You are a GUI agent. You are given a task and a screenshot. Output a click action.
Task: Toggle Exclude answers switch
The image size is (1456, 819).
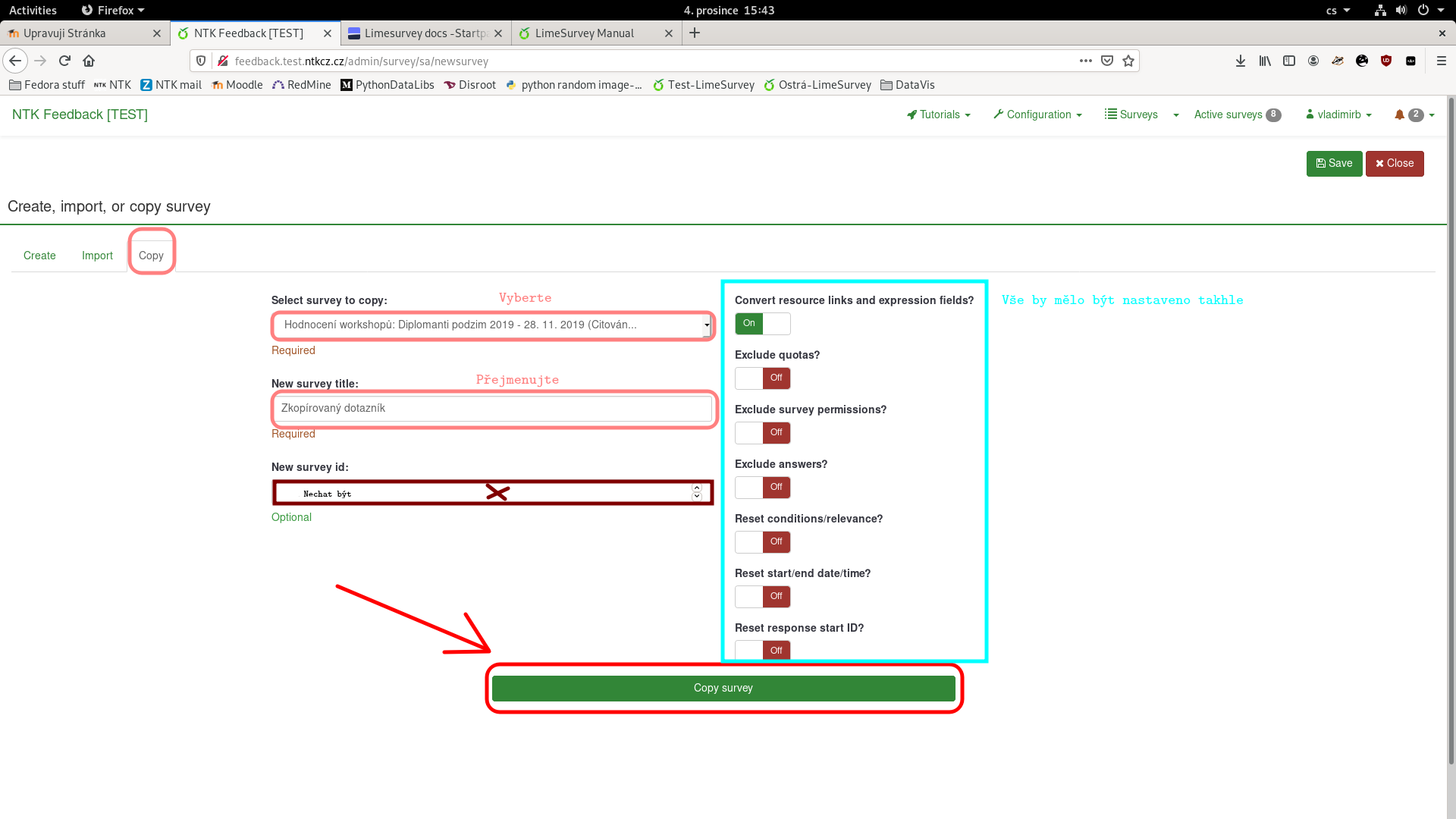pos(762,487)
